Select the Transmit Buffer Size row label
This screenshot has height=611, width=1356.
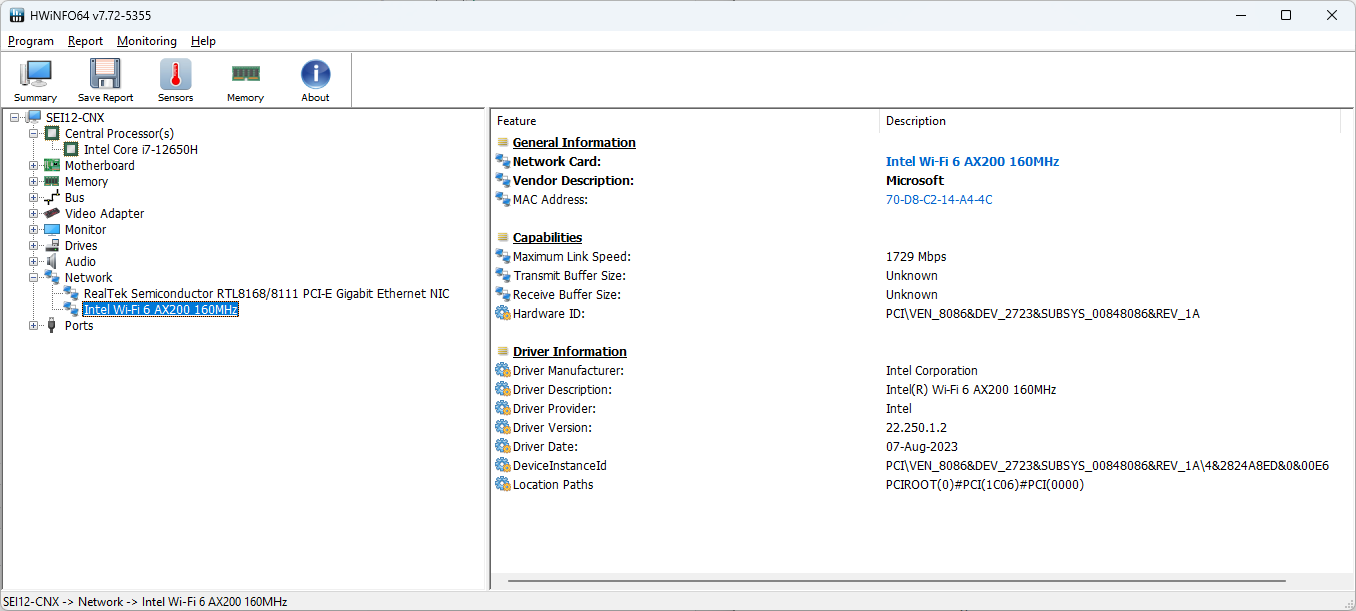tap(569, 276)
